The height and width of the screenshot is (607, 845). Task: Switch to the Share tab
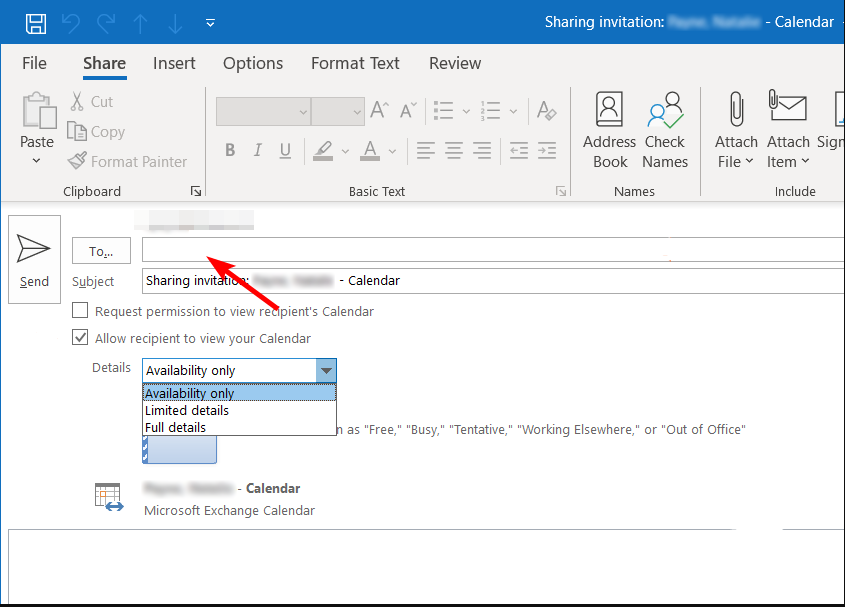click(x=105, y=63)
